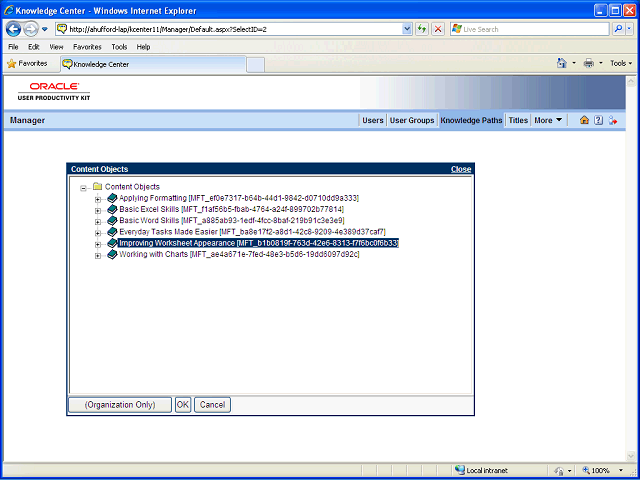Viewport: 640px width, 480px height.
Task: Expand the More menu
Action: [x=548, y=120]
